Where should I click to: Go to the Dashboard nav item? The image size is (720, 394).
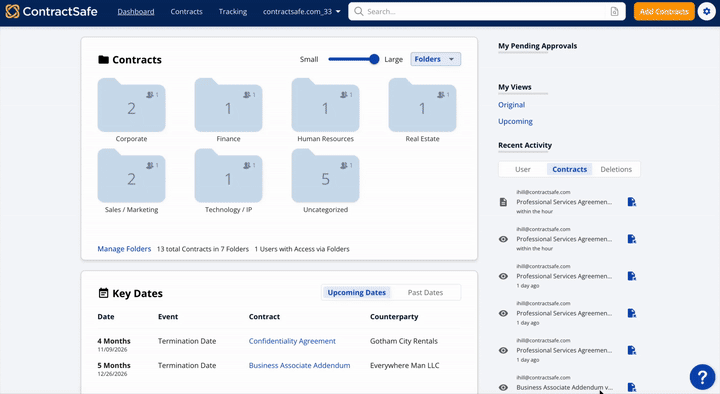pyautogui.click(x=136, y=11)
